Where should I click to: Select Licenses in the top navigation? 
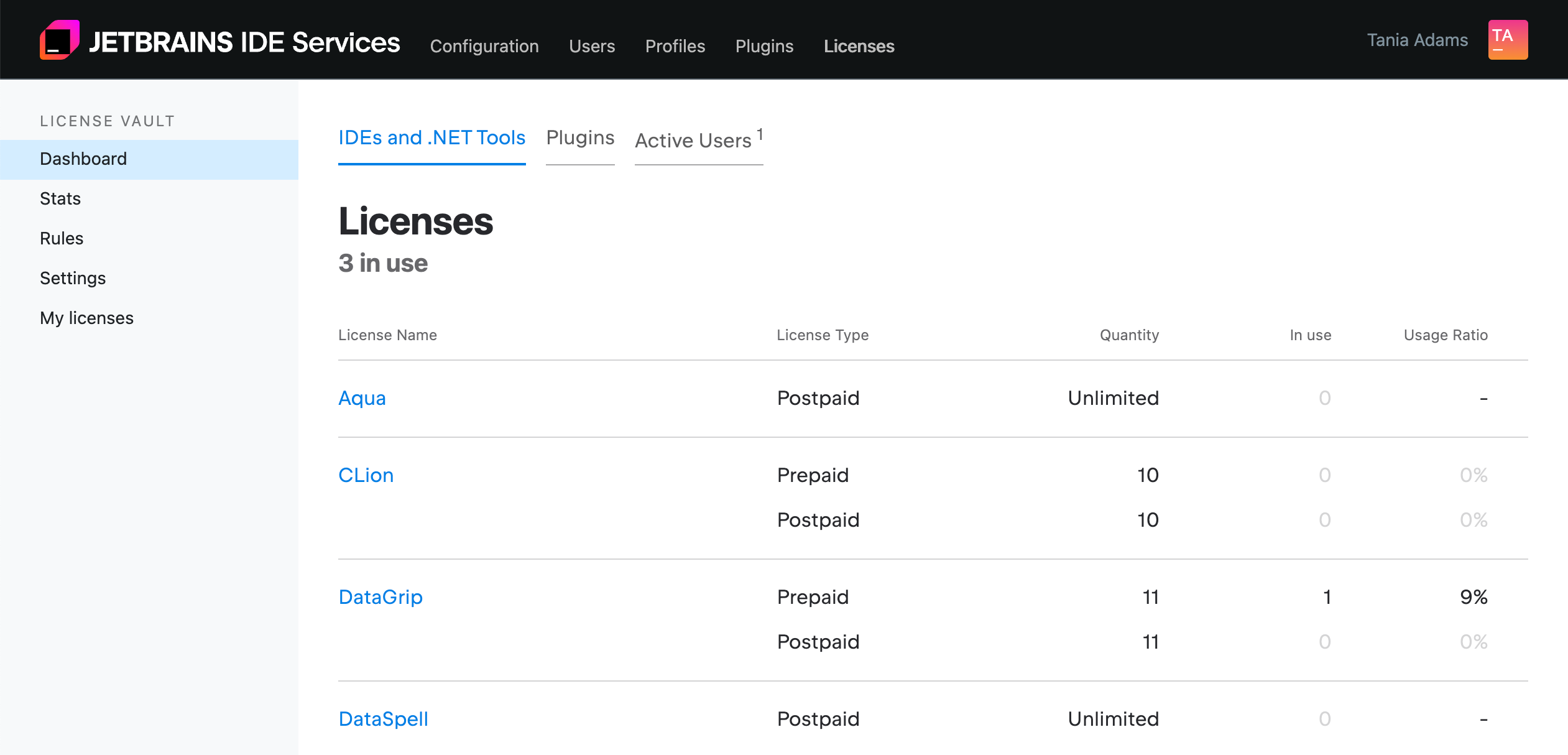859,46
